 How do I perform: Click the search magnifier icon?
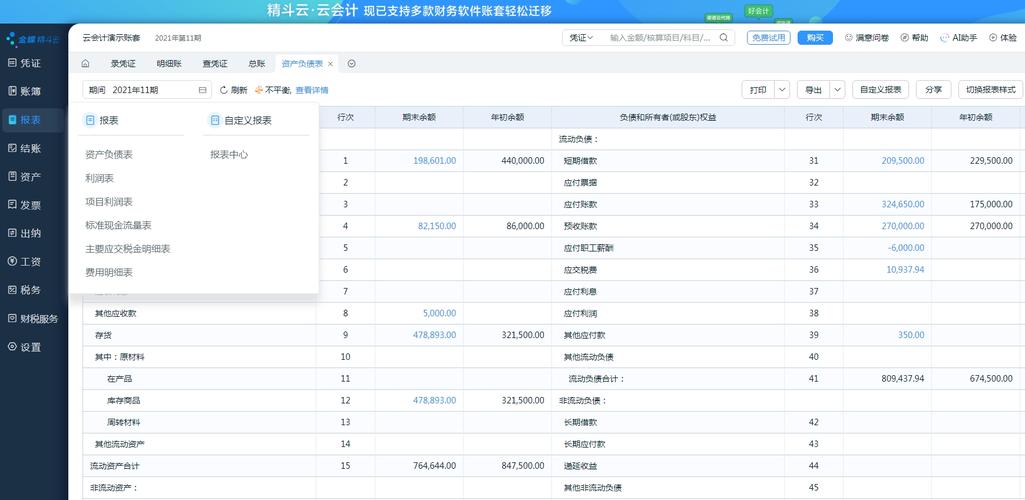click(724, 37)
